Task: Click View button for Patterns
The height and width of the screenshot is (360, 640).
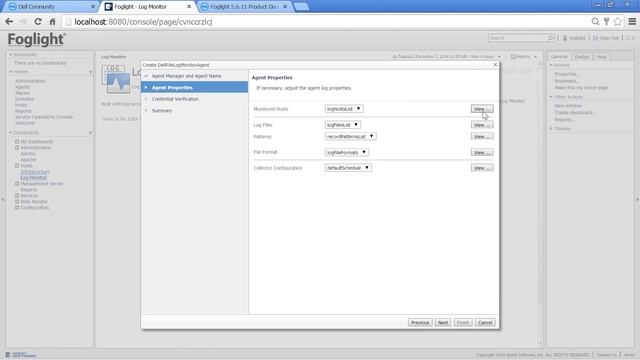Action: 482,136
